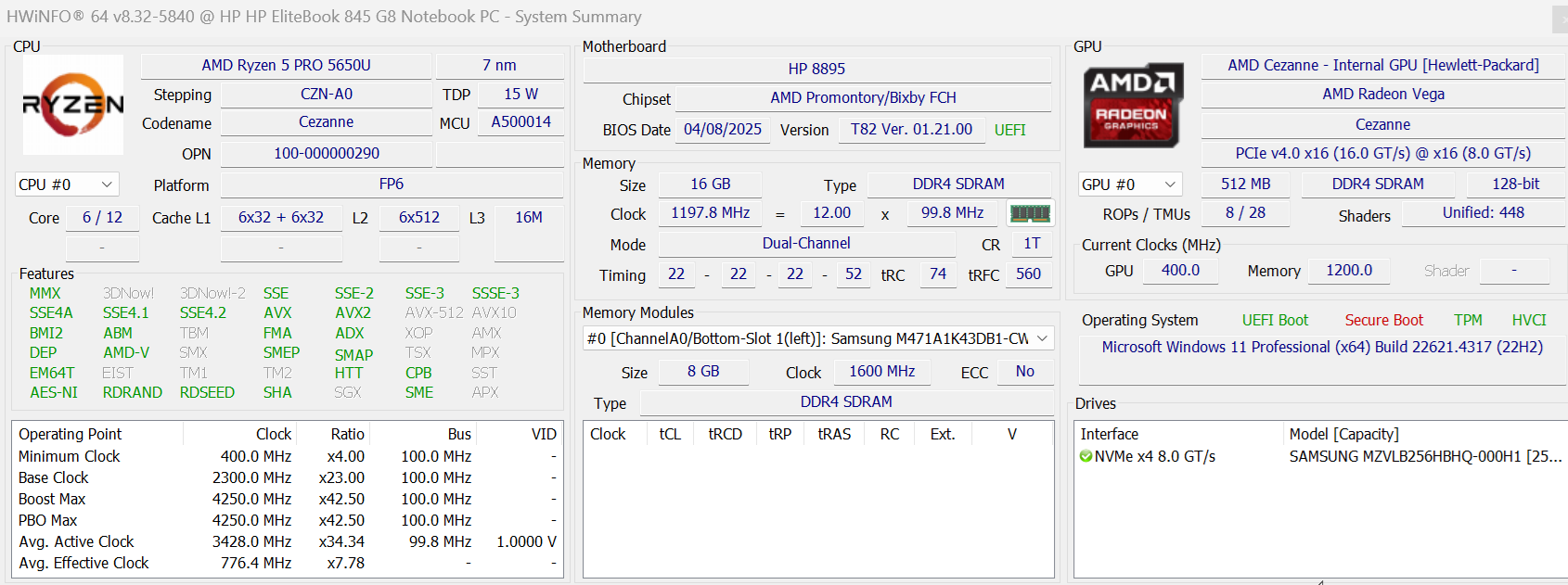Click the green NVMe drive status icon

pyautogui.click(x=1086, y=456)
